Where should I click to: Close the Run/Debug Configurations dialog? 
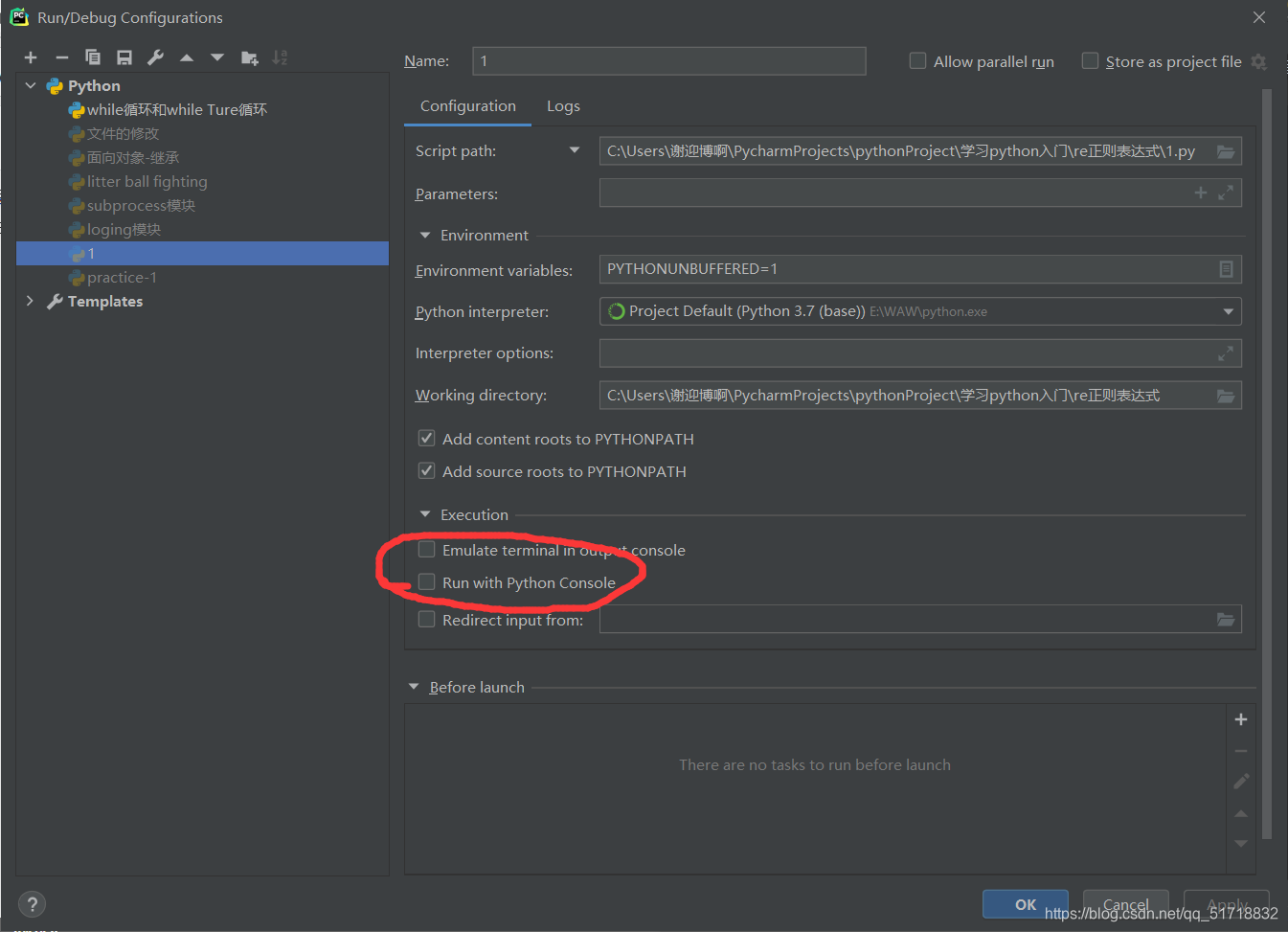1259,17
